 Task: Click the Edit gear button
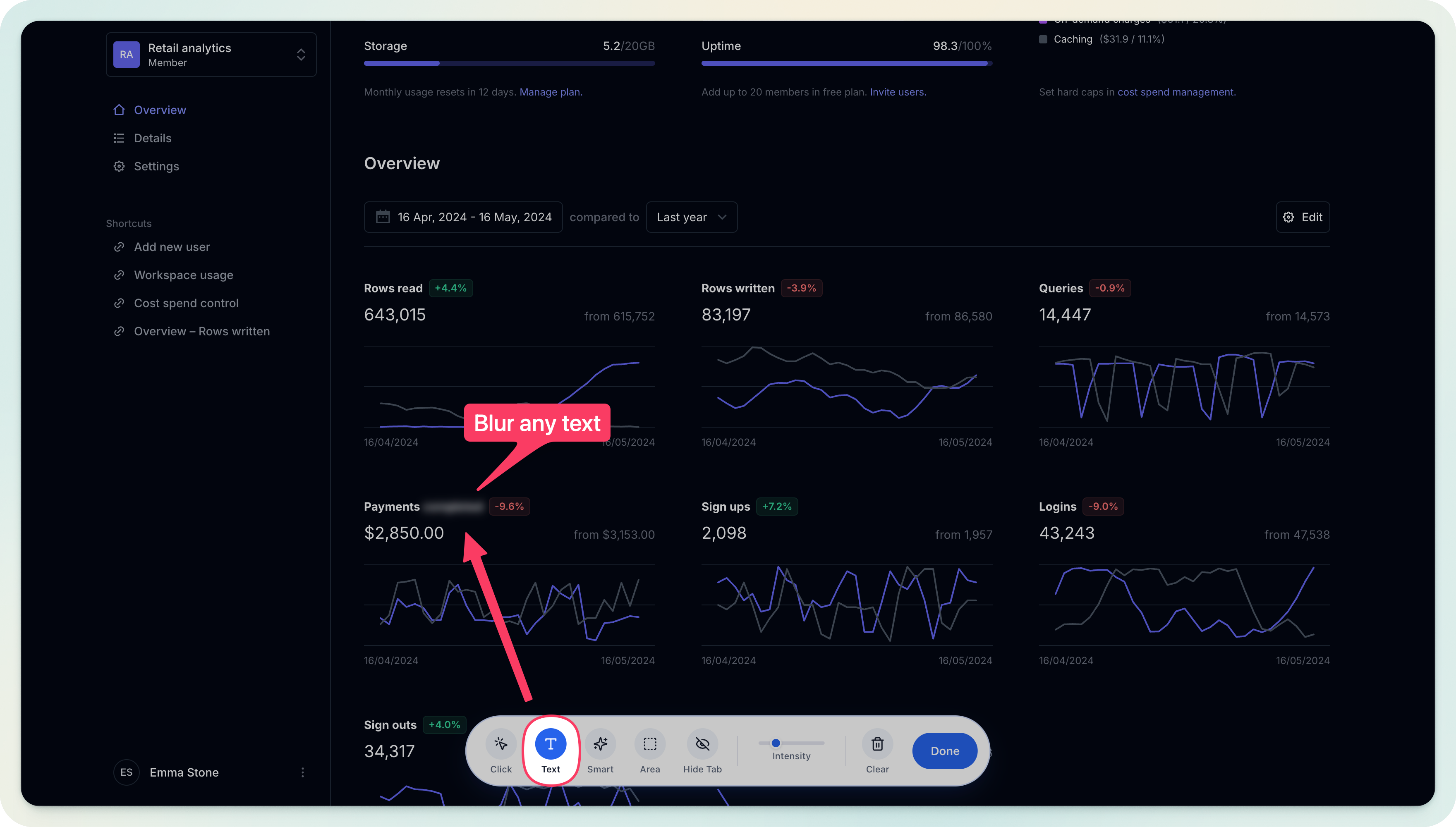click(1303, 217)
